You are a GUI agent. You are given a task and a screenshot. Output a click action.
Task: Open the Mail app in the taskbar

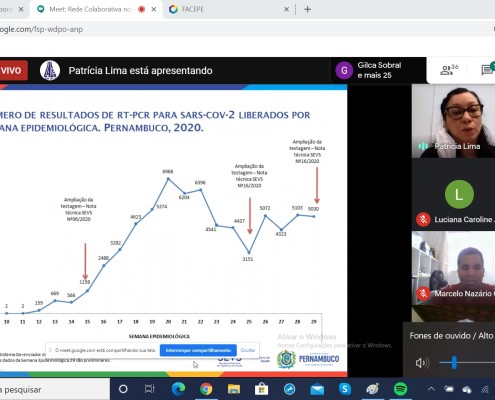tap(317, 389)
